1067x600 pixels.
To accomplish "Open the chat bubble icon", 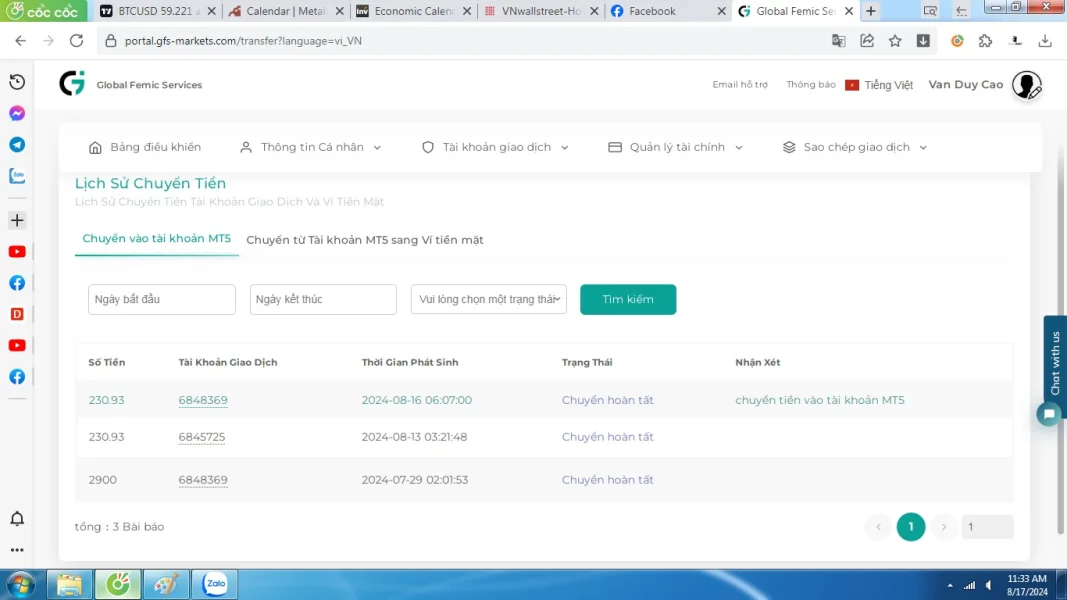I will tap(1049, 414).
